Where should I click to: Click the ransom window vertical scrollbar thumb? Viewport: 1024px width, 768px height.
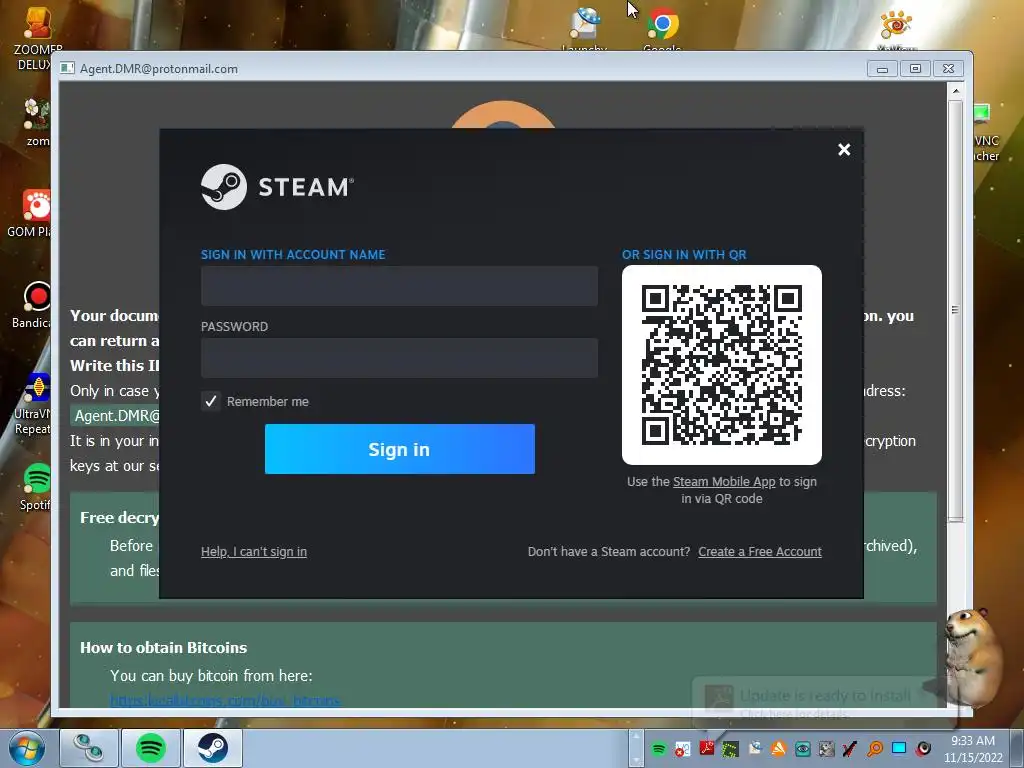click(955, 311)
